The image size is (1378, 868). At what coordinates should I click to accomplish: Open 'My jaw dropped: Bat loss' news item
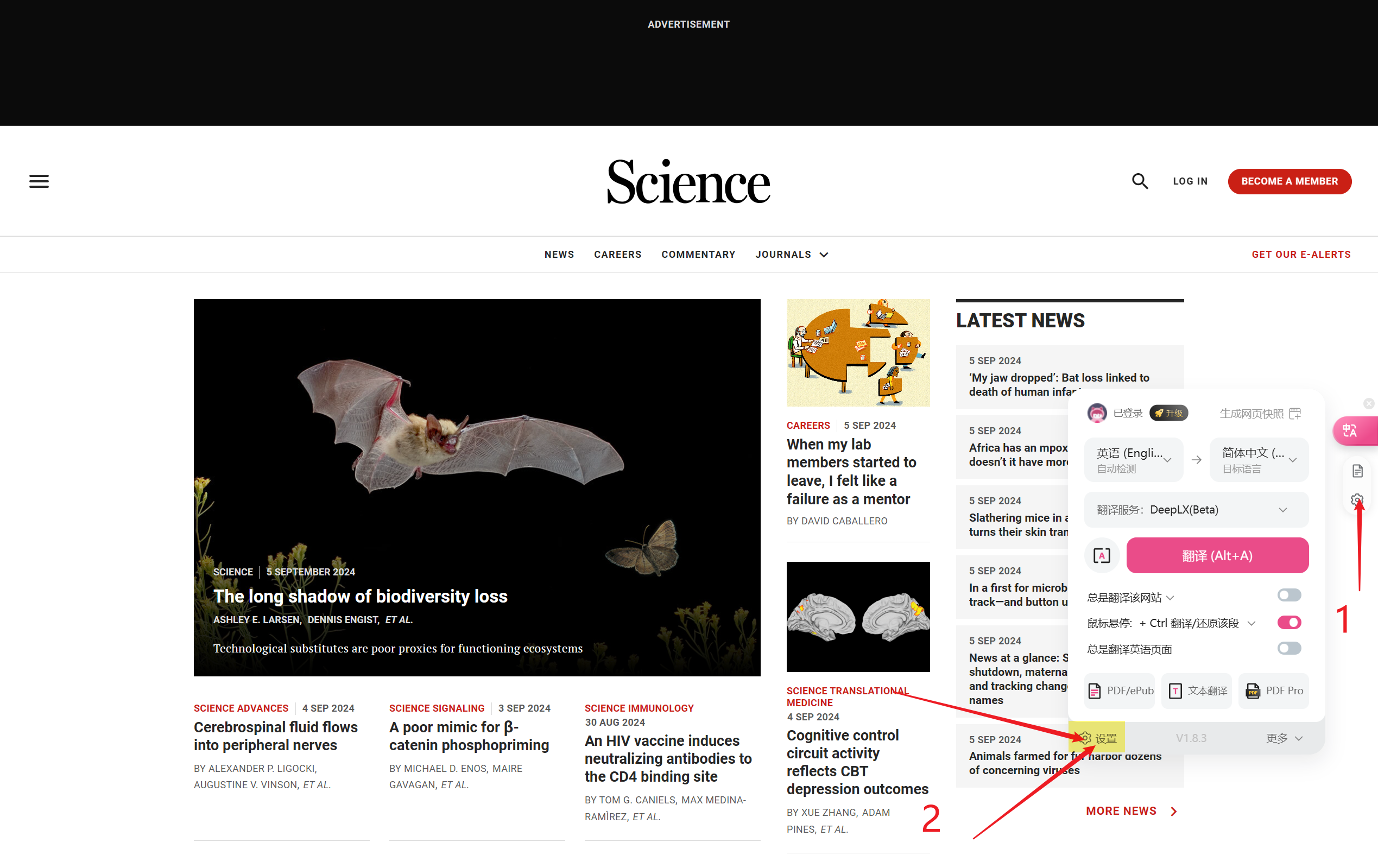pyautogui.click(x=1059, y=384)
